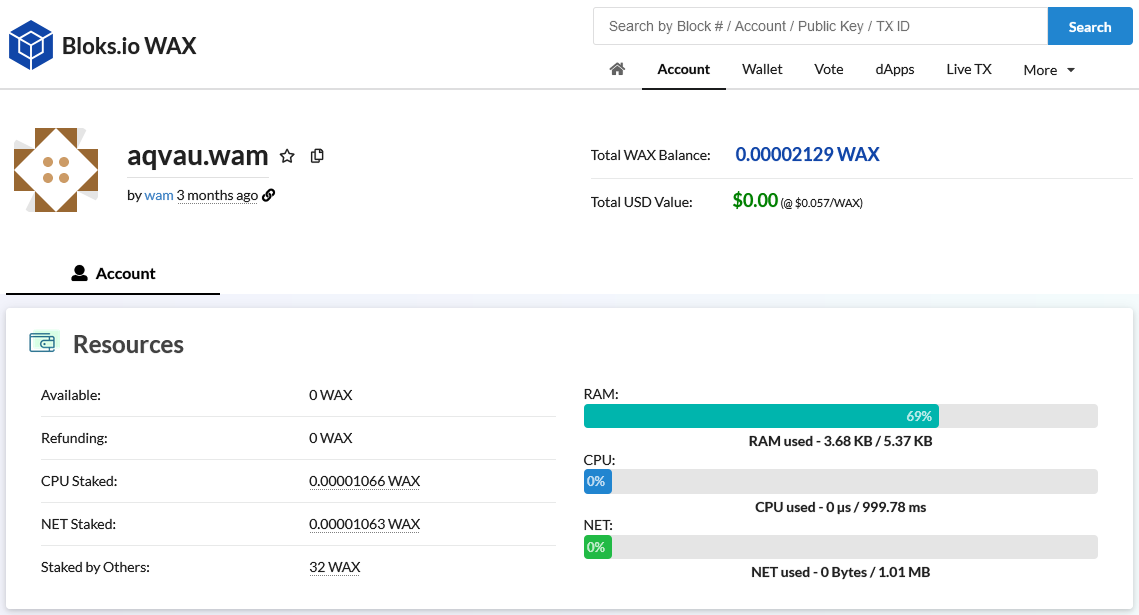Viewport: 1139px width, 615px height.
Task: Click the person icon in Account tab
Action: 79,273
